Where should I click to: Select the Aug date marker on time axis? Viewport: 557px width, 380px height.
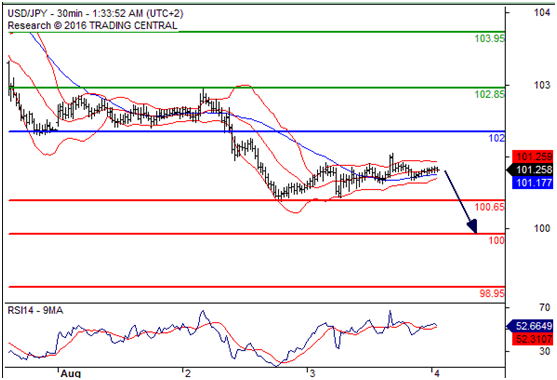(x=71, y=374)
